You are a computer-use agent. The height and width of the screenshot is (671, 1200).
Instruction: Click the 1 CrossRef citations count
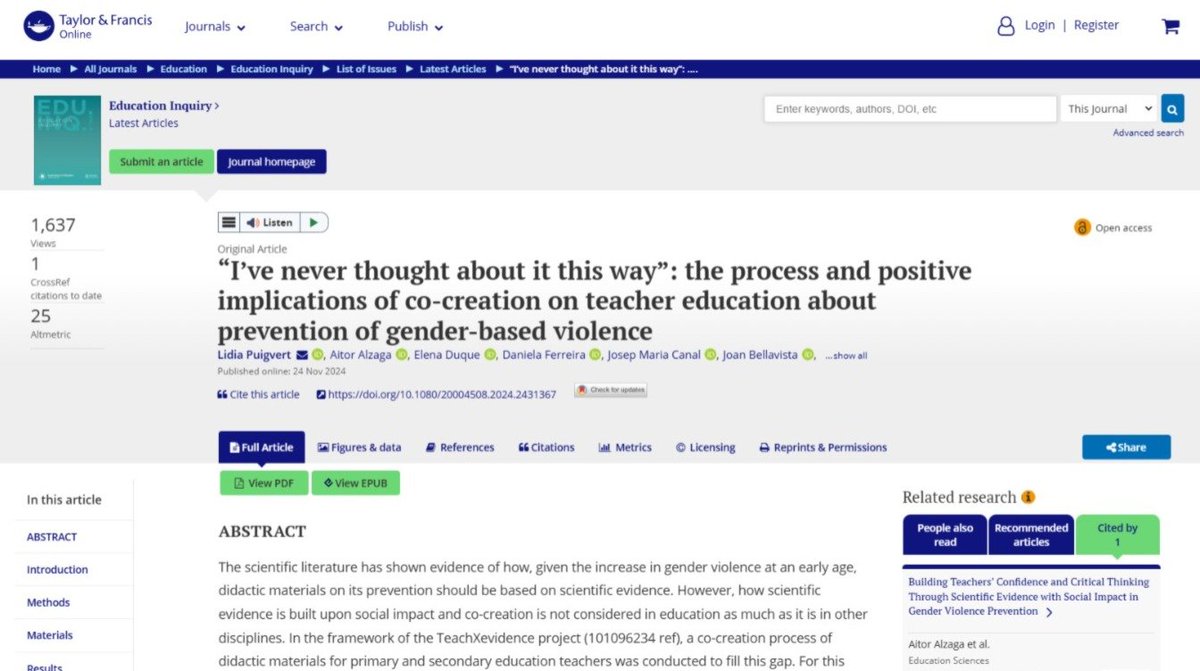click(36, 264)
